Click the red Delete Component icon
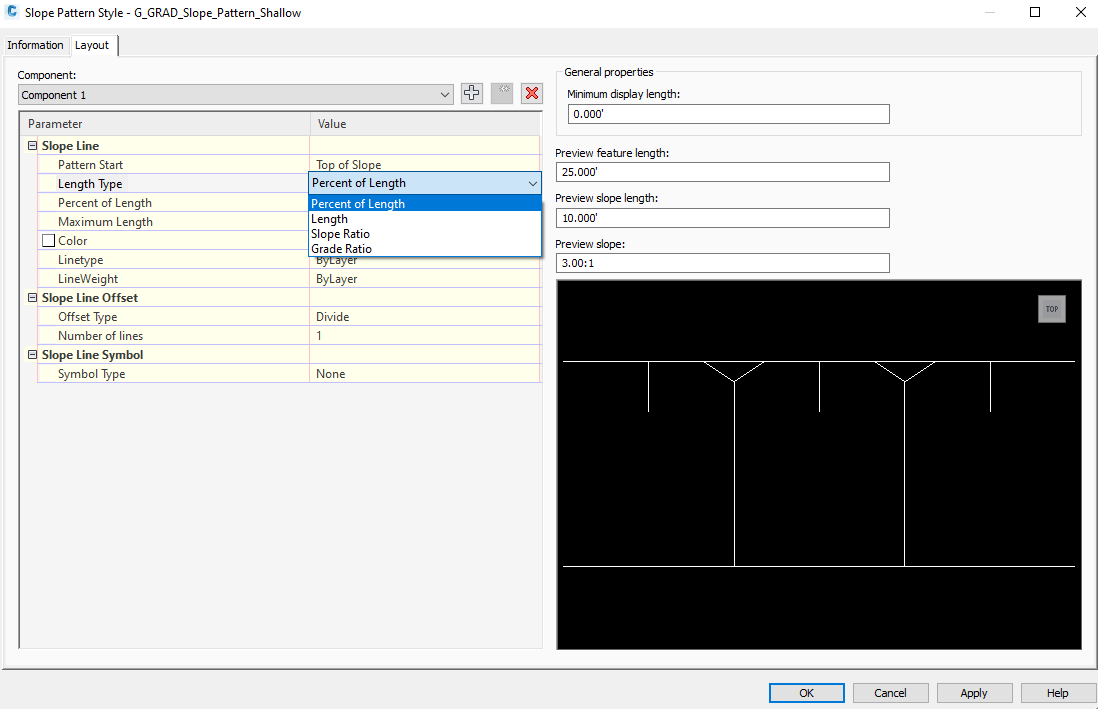 531,93
